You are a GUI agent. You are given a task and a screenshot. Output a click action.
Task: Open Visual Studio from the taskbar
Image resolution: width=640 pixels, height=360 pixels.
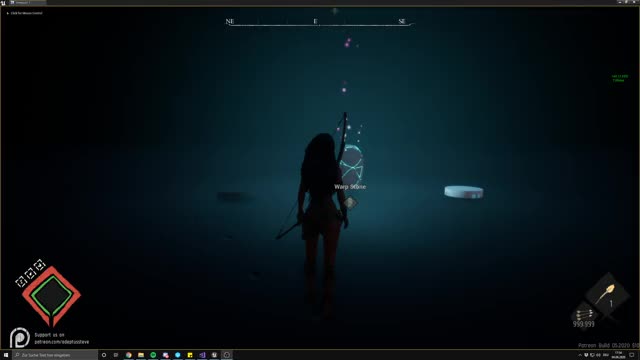202,355
